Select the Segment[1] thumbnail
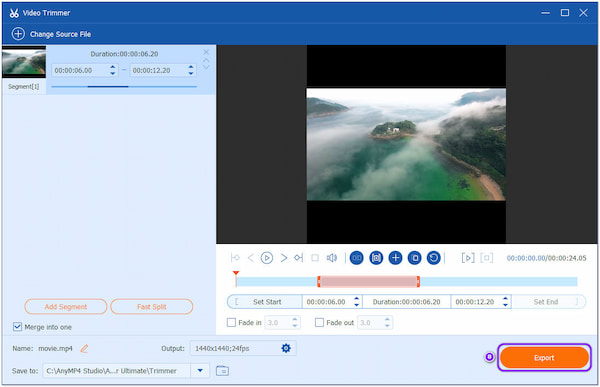 click(24, 62)
